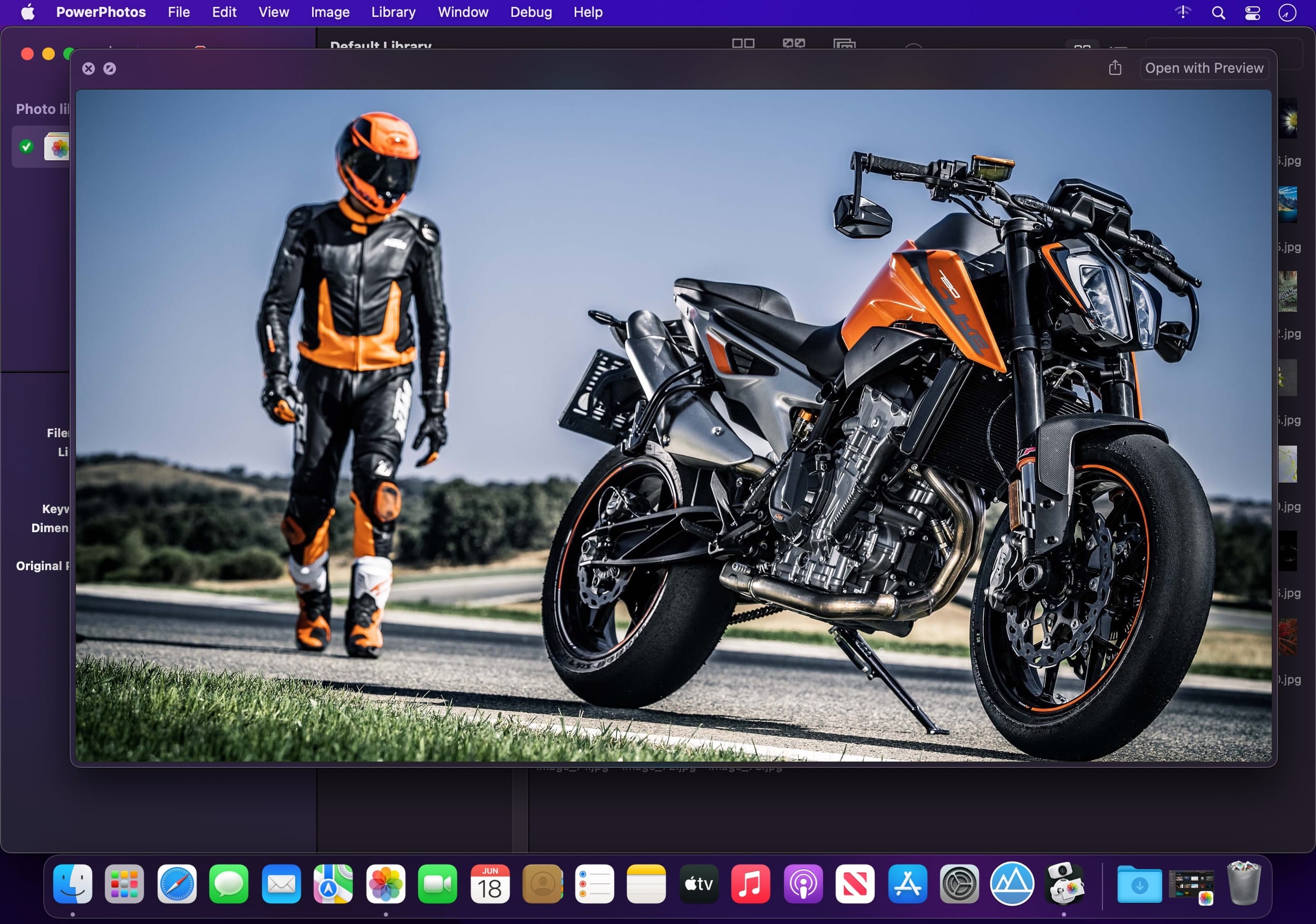Open the Photos app from the dock
Screen dimensions: 1316x924
point(386,884)
